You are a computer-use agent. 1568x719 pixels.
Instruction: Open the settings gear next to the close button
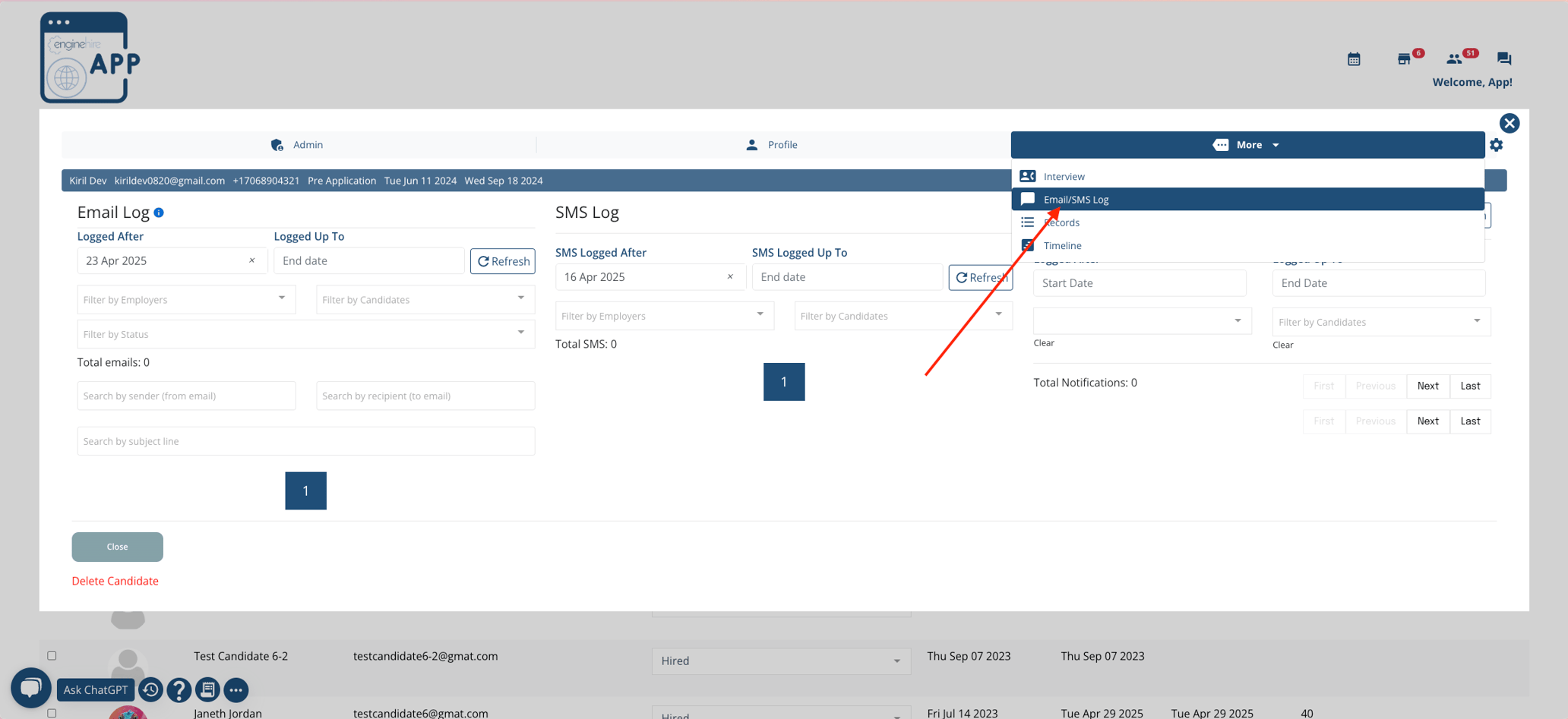coord(1496,144)
